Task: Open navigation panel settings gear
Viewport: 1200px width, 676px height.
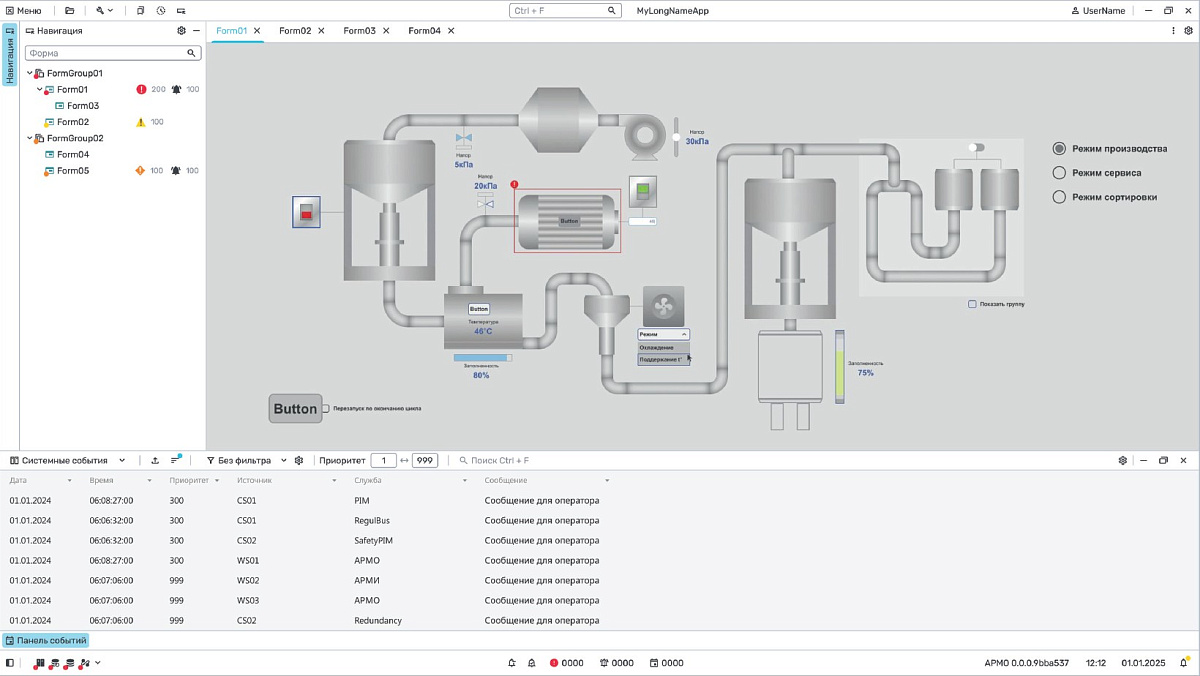Action: 181,31
